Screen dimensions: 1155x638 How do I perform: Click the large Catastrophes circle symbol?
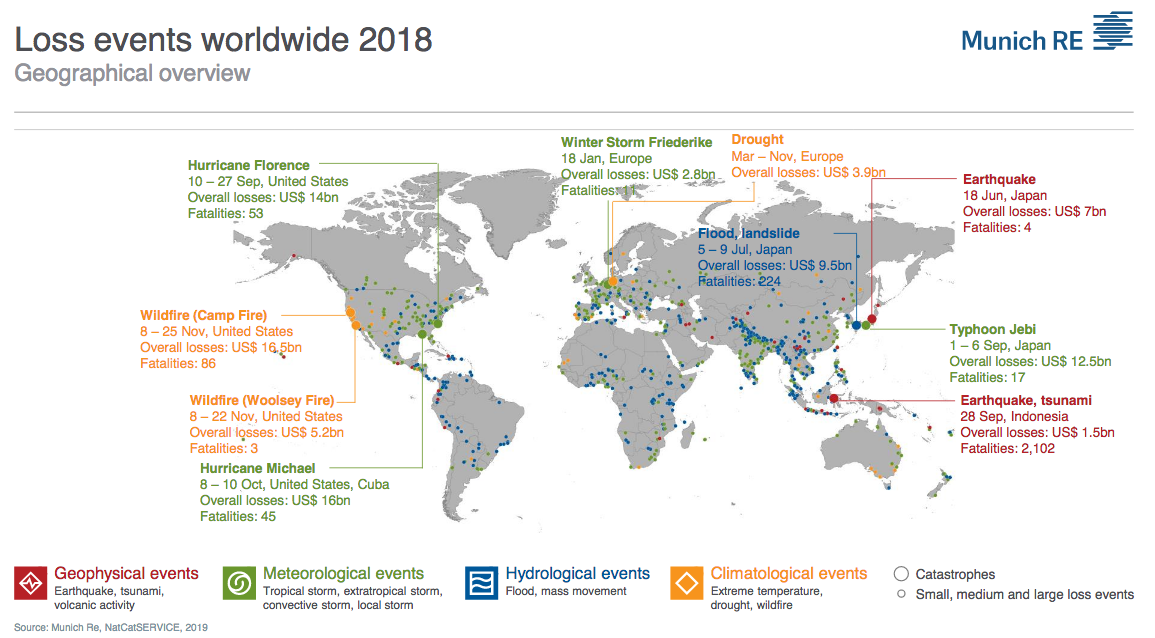point(901,574)
